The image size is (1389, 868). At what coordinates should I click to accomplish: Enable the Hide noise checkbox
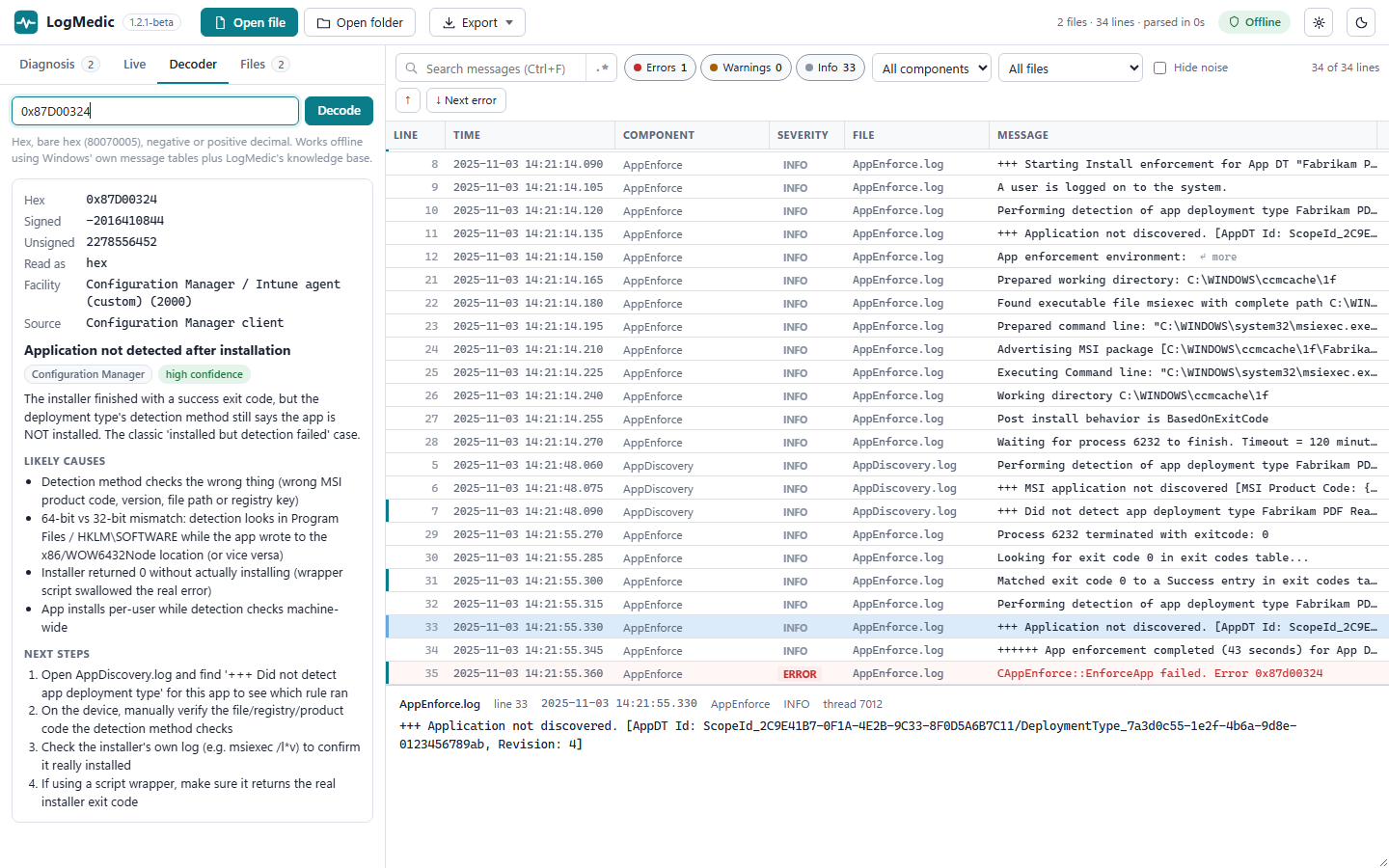coord(1160,68)
